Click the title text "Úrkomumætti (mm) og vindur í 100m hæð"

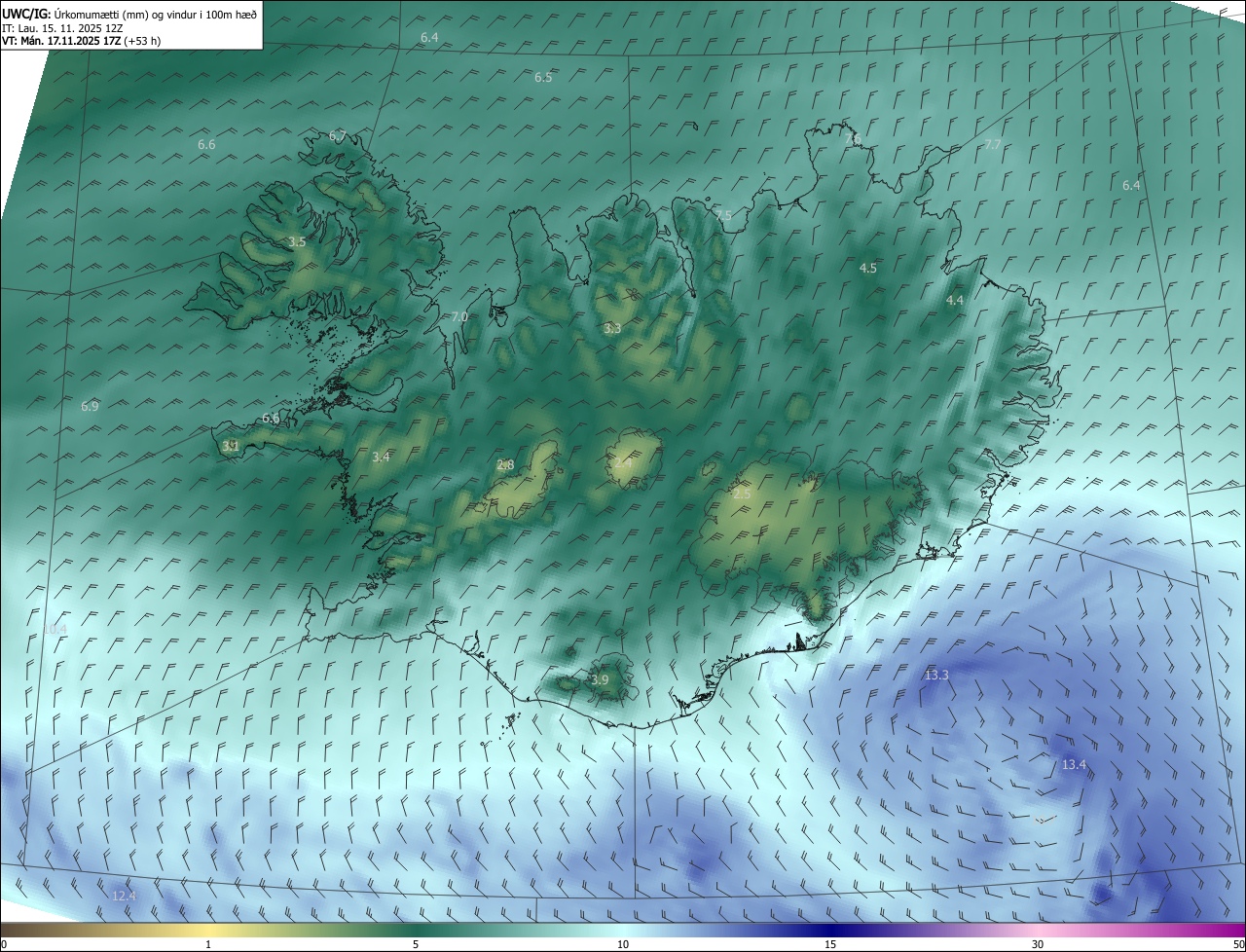(156, 14)
